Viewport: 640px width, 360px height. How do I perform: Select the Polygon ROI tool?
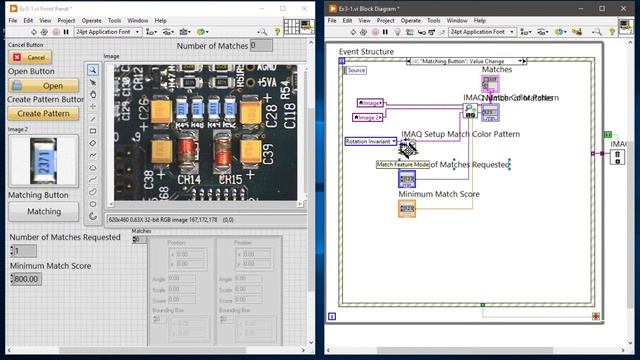point(93,167)
